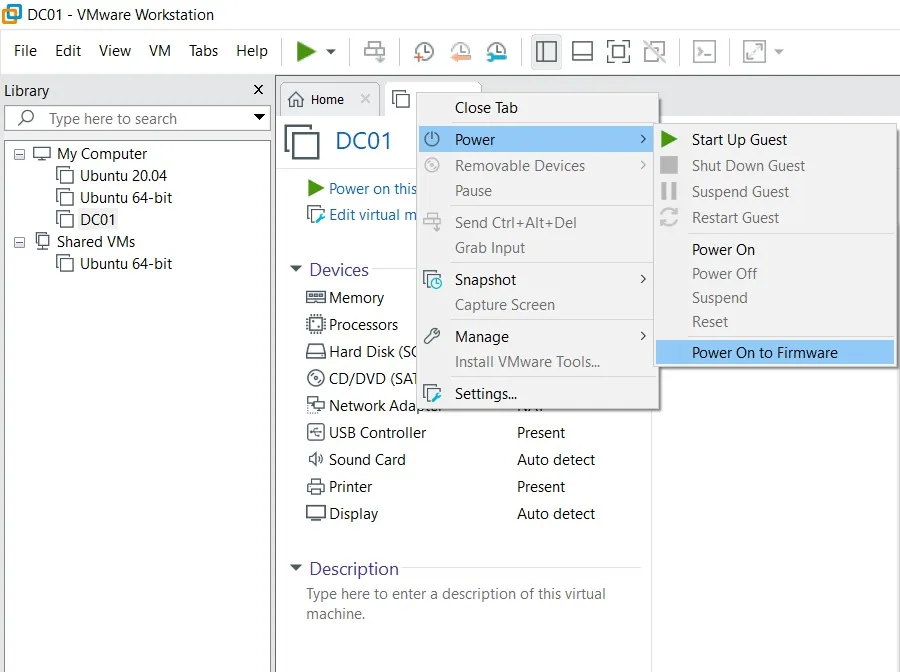Image resolution: width=900 pixels, height=672 pixels.
Task: Select Power On to Firmware
Action: pyautogui.click(x=775, y=352)
